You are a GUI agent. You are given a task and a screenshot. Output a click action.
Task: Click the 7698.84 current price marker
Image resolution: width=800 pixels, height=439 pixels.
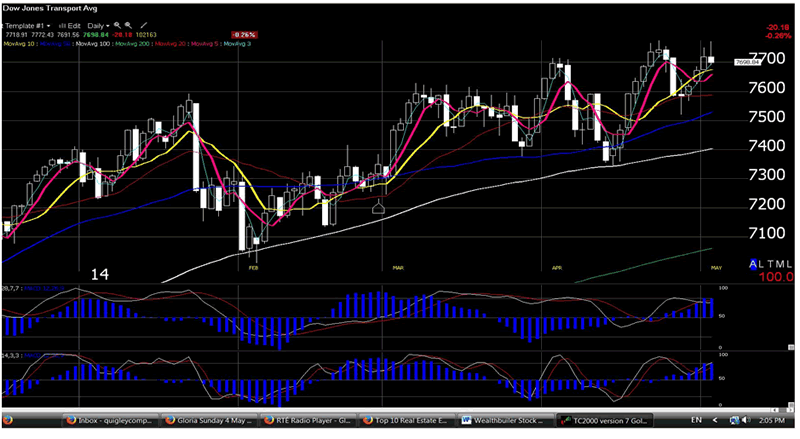pos(747,62)
